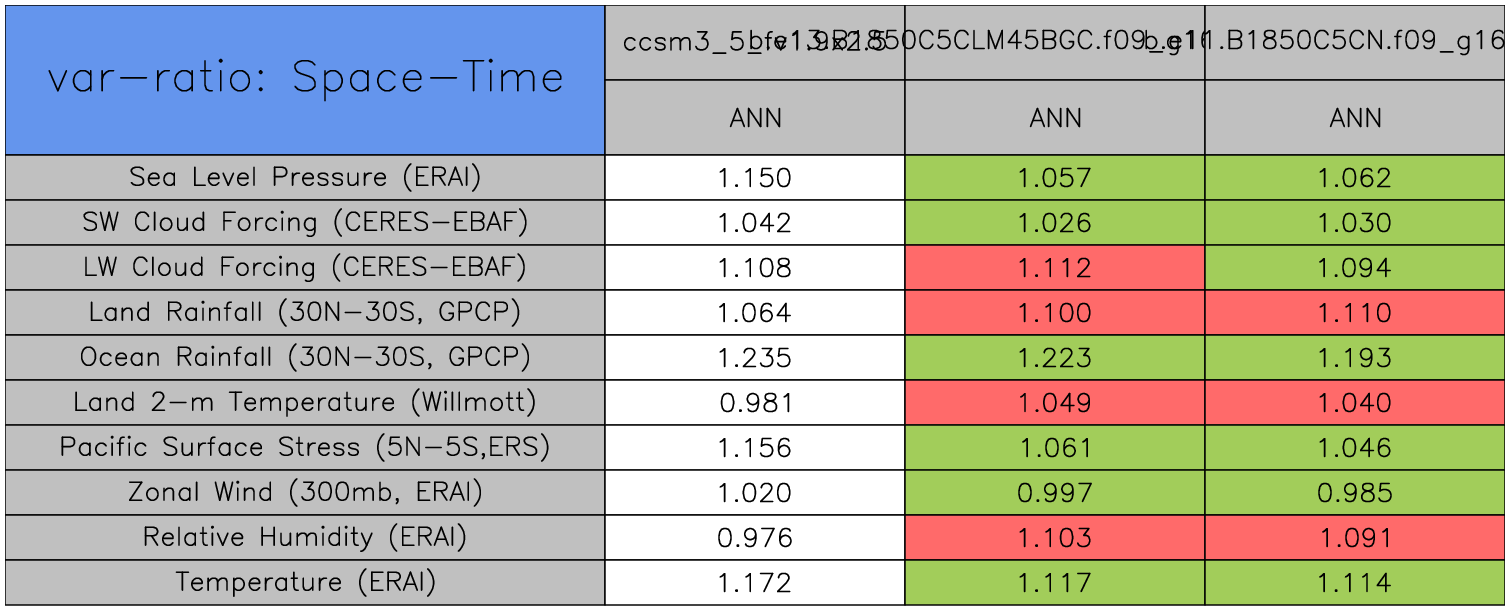Click the Temperature (ERAI) row label
The width and height of the screenshot is (1510, 611).
coord(305,583)
